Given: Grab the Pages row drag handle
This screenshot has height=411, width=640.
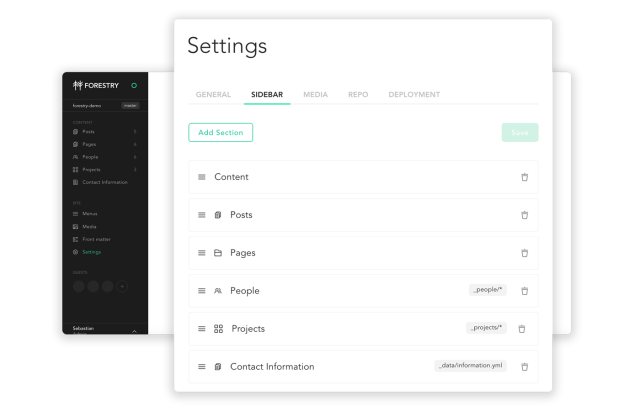Looking at the screenshot, I should click(202, 253).
